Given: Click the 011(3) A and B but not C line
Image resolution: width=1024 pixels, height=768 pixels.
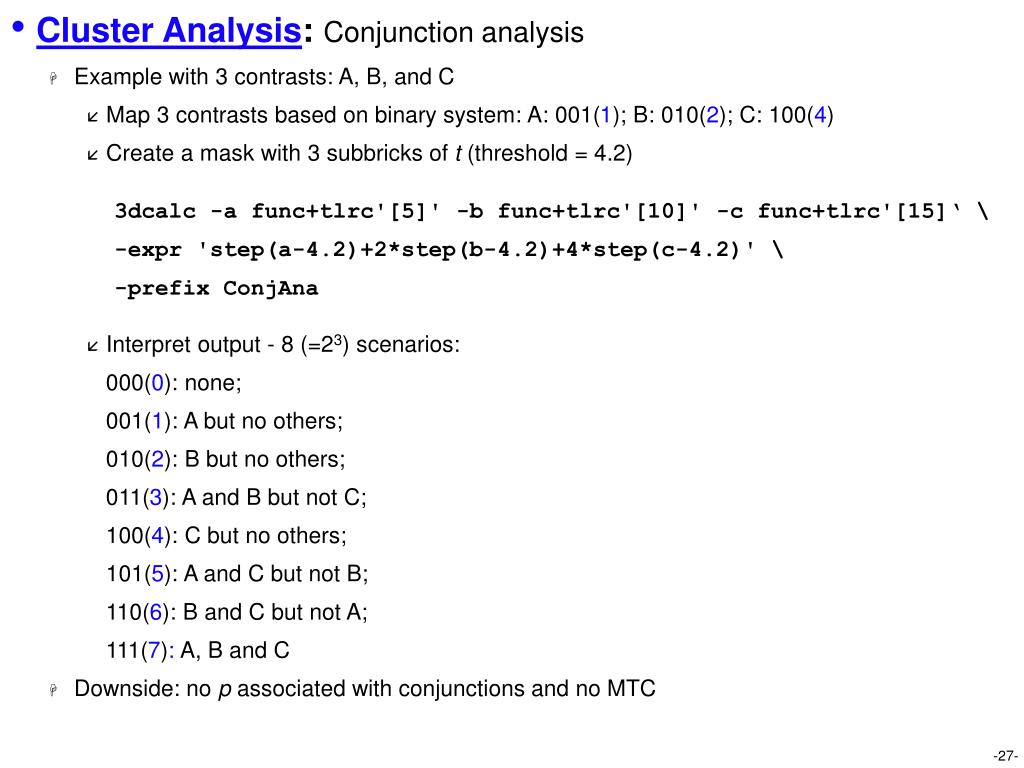Looking at the screenshot, I should pos(236,498).
